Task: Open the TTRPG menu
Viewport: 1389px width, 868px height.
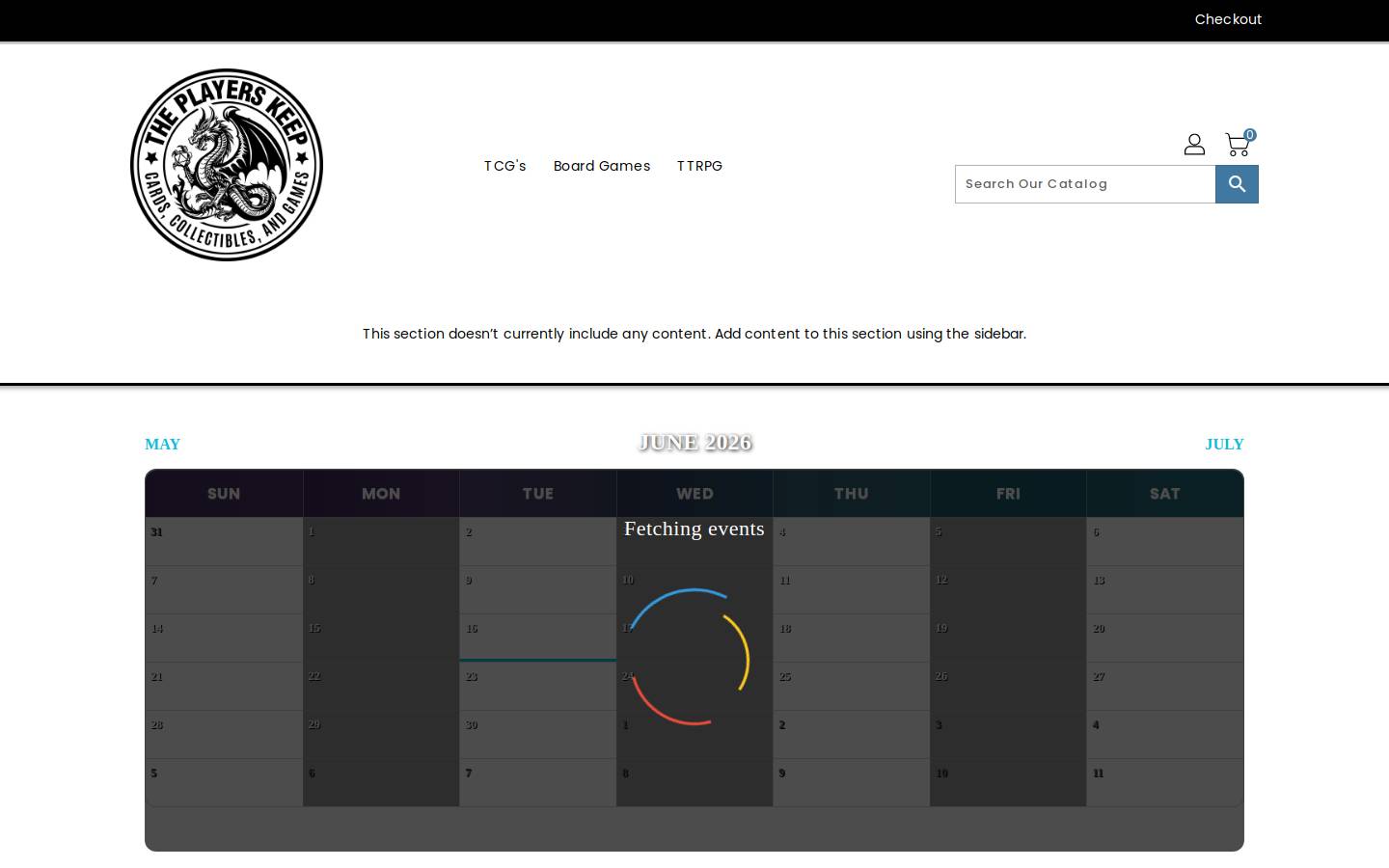Action: click(699, 166)
